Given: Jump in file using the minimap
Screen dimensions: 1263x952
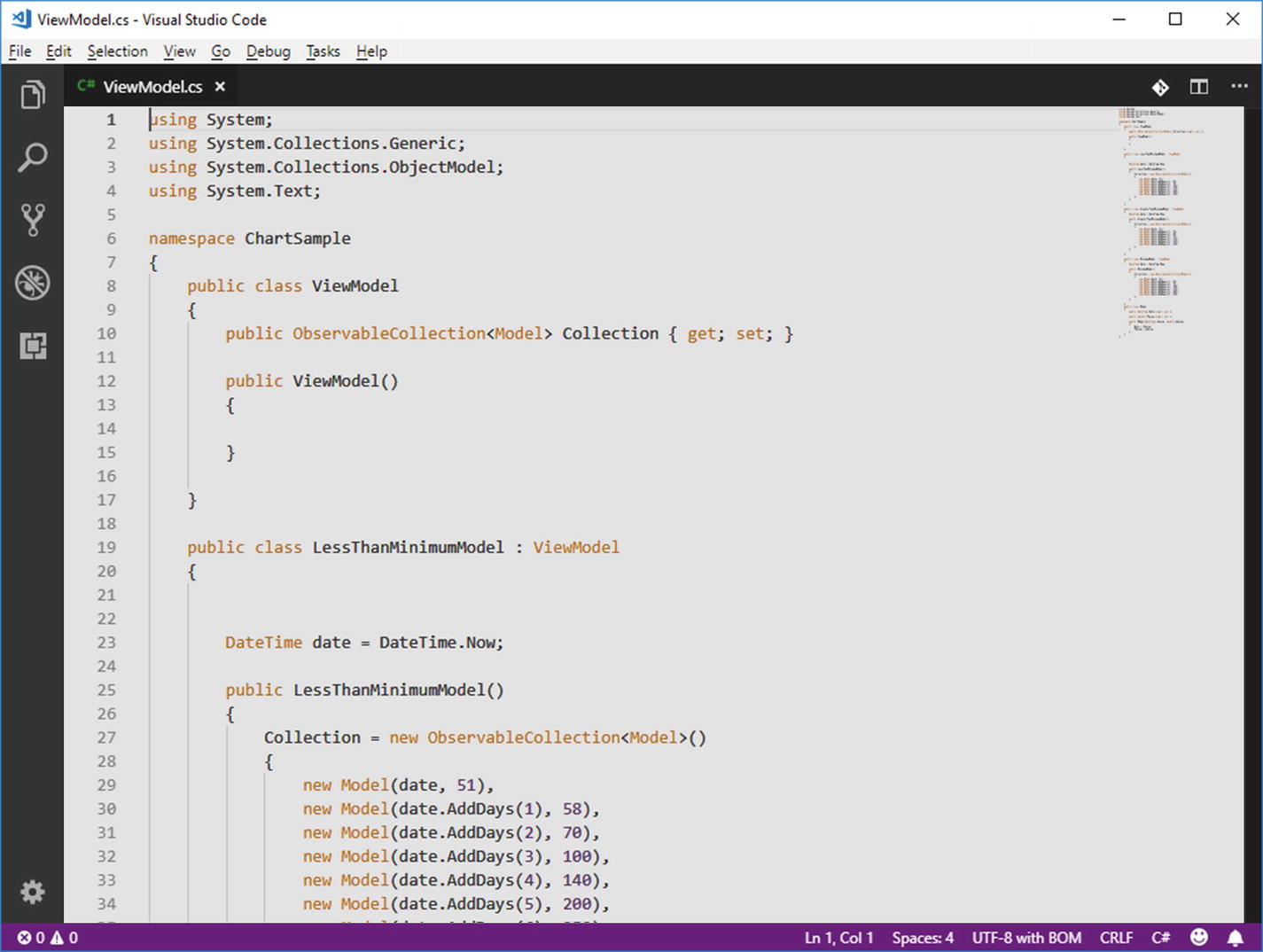Looking at the screenshot, I should (1152, 222).
